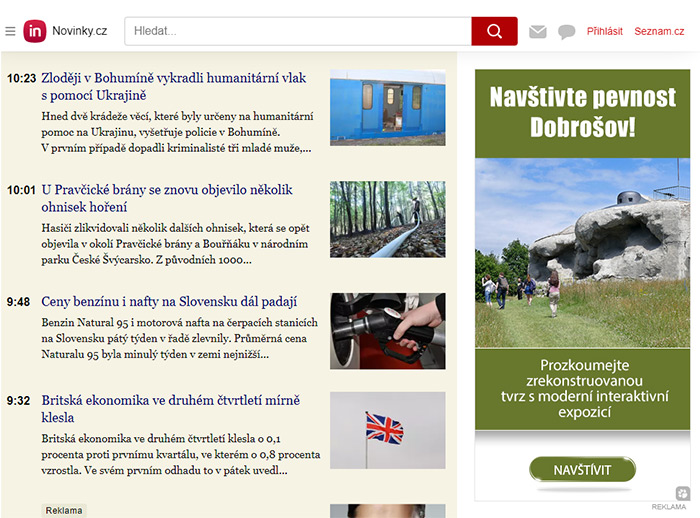The width and height of the screenshot is (700, 518).
Task: Open the mail envelope icon
Action: click(x=538, y=32)
